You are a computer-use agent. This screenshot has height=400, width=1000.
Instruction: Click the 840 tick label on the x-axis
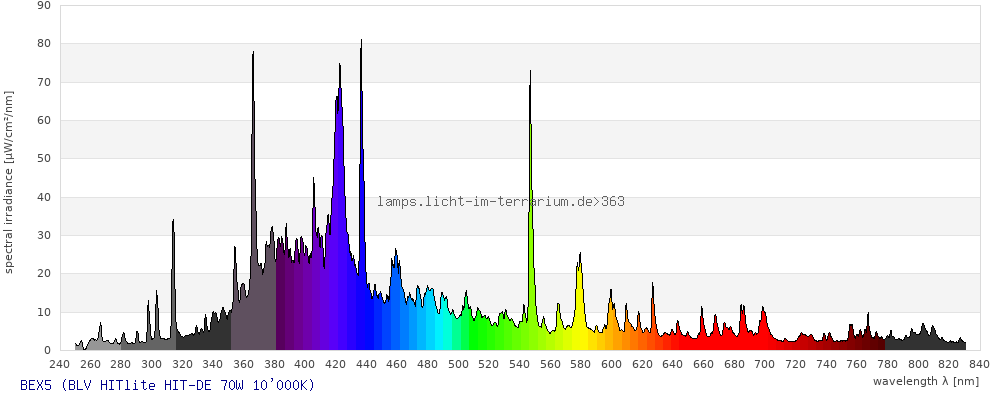pos(980,364)
